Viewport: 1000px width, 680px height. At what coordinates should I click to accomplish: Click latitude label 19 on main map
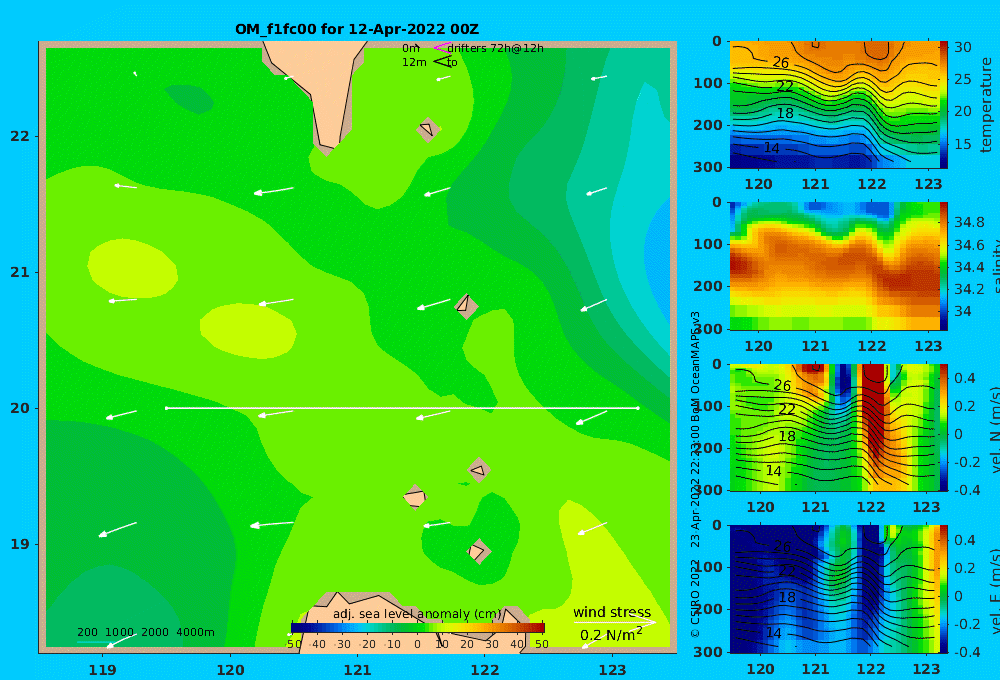click(x=20, y=544)
